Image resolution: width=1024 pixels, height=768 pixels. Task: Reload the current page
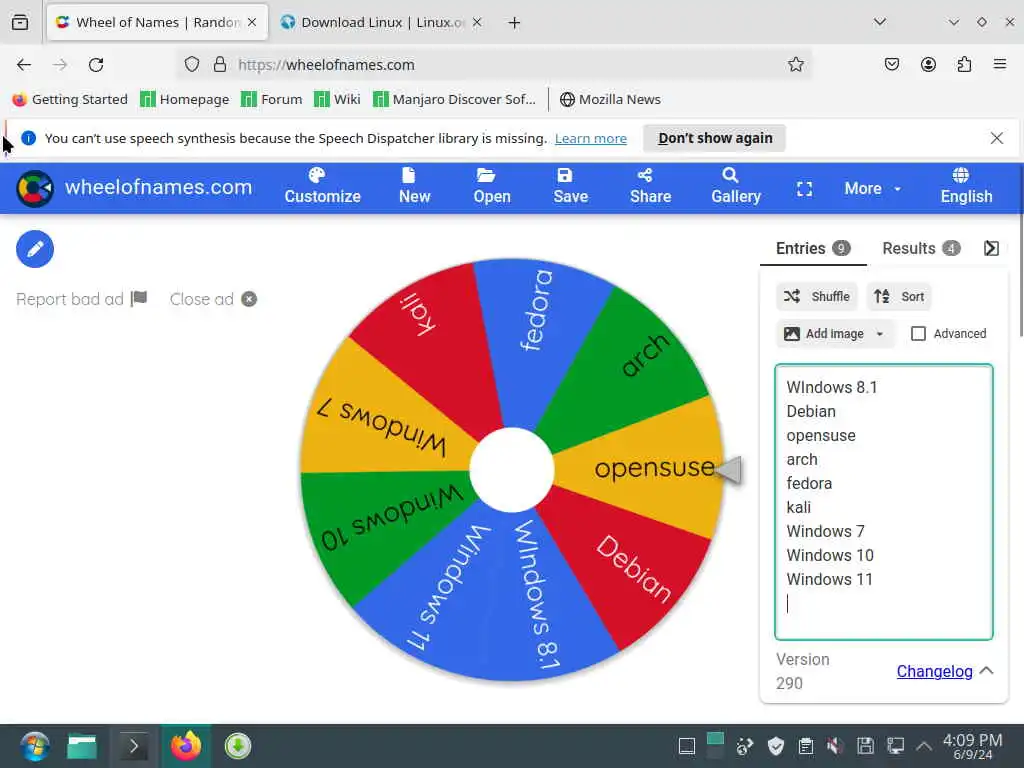click(x=96, y=64)
